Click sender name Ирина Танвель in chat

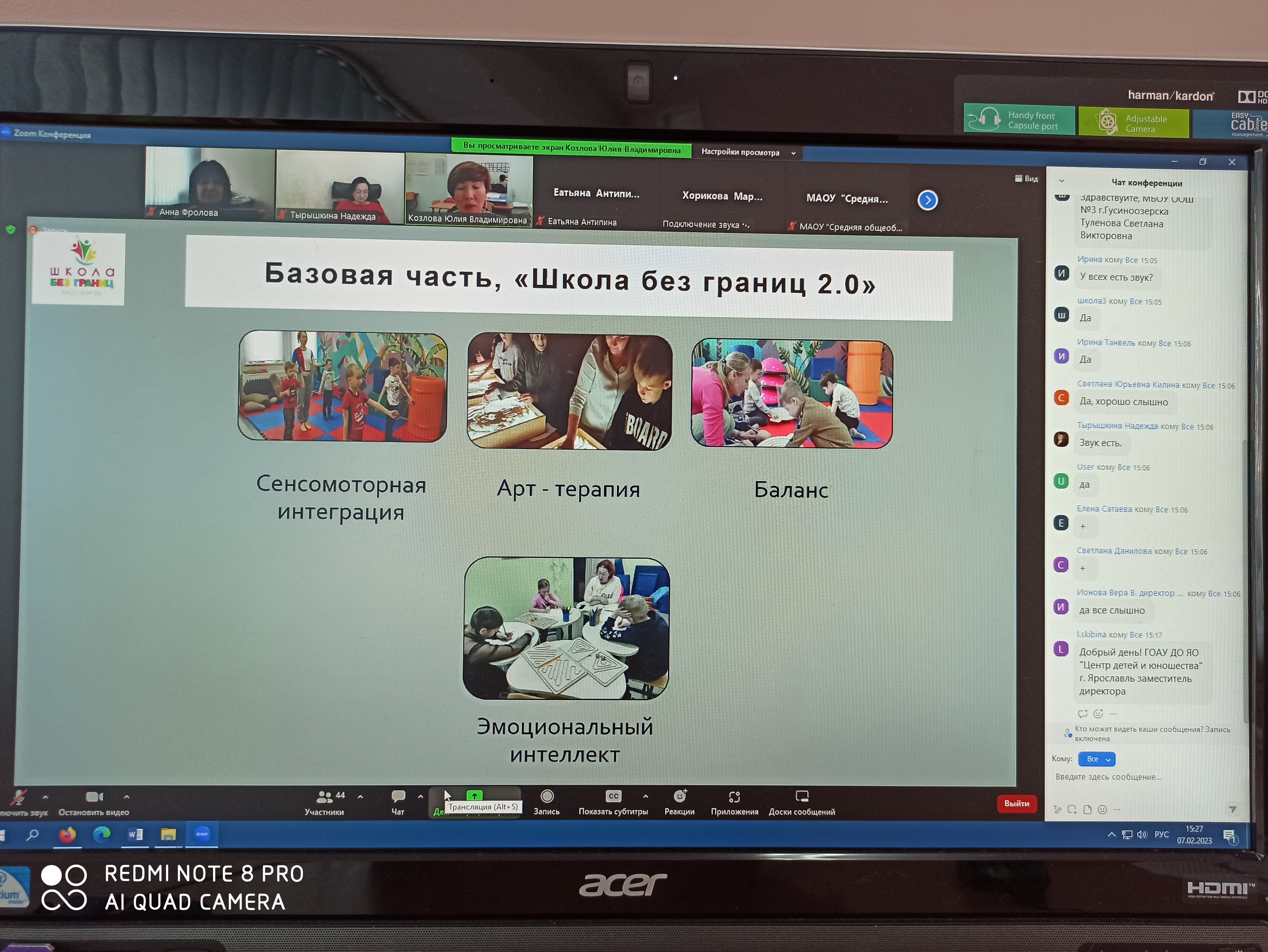click(1106, 343)
